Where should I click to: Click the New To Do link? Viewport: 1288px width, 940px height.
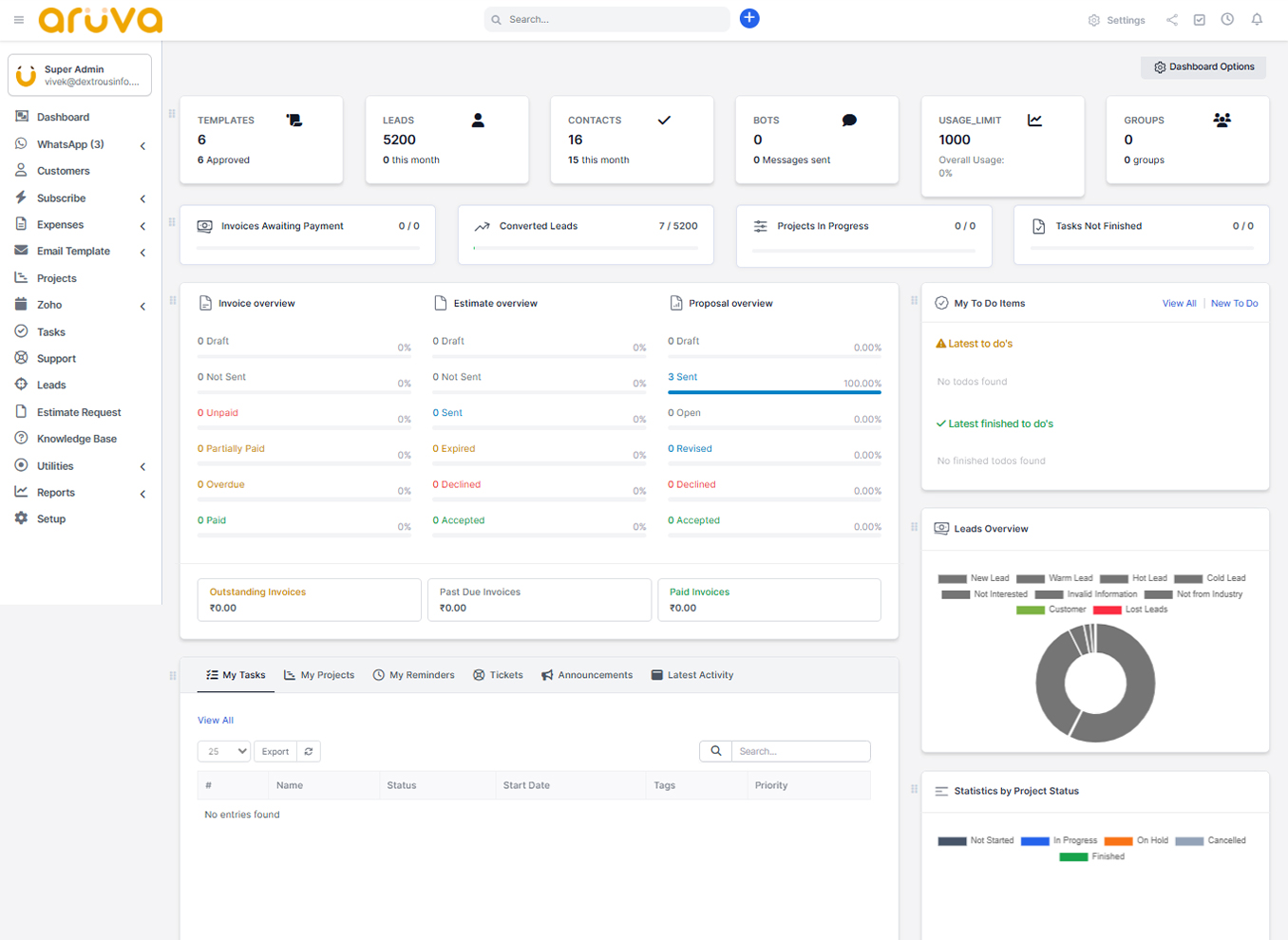pyautogui.click(x=1234, y=304)
